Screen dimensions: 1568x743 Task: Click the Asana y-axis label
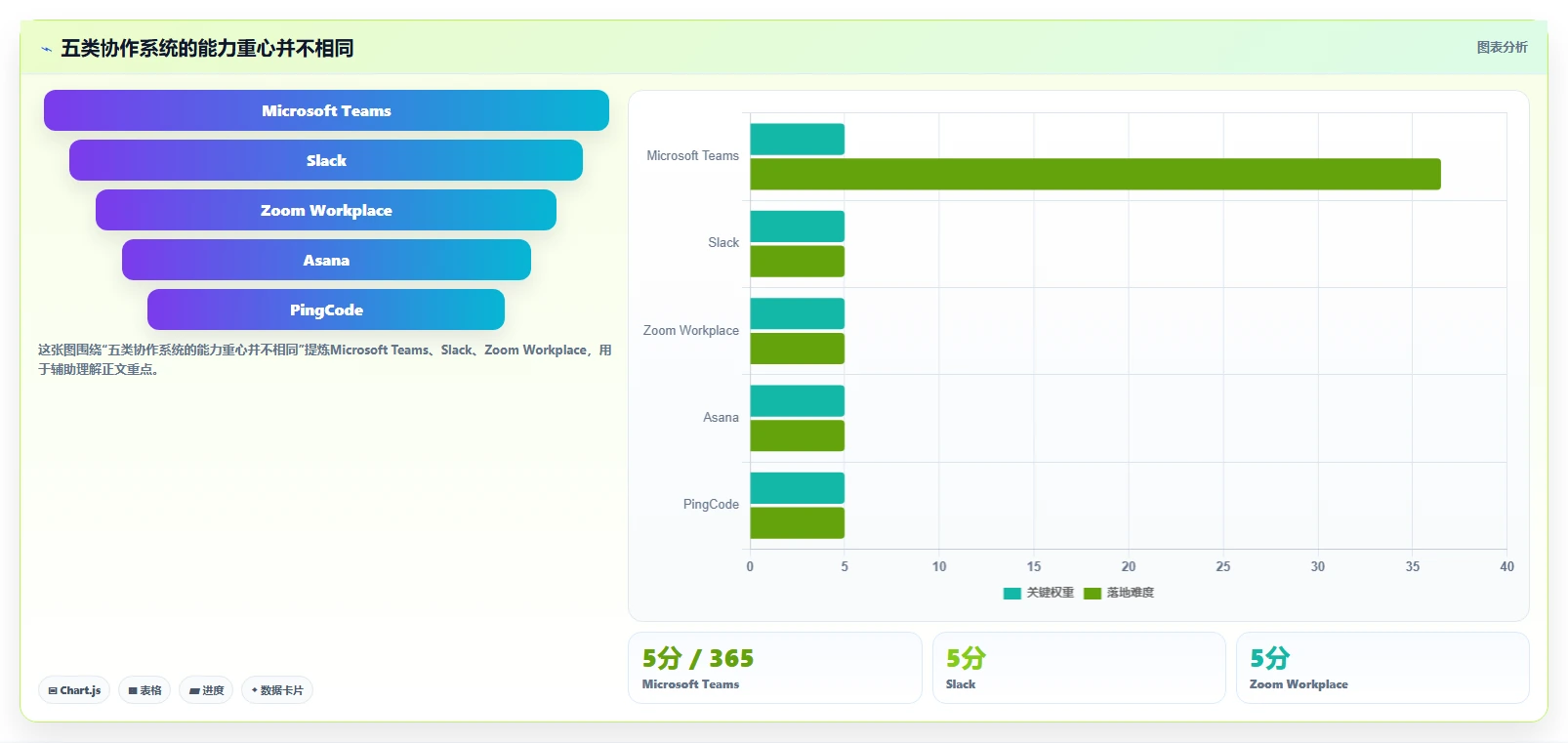(721, 418)
